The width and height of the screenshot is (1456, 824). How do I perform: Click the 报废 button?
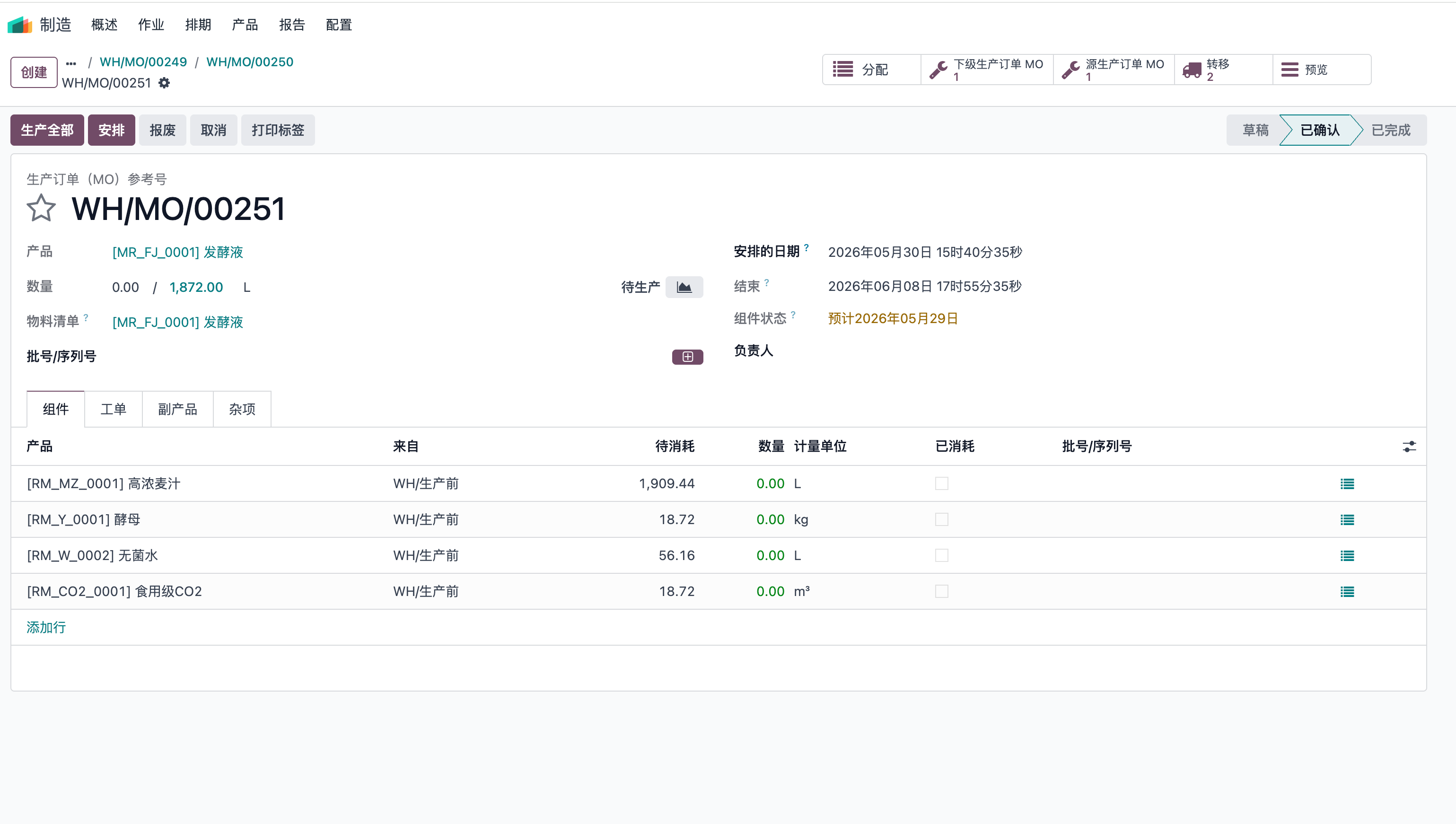(x=162, y=130)
